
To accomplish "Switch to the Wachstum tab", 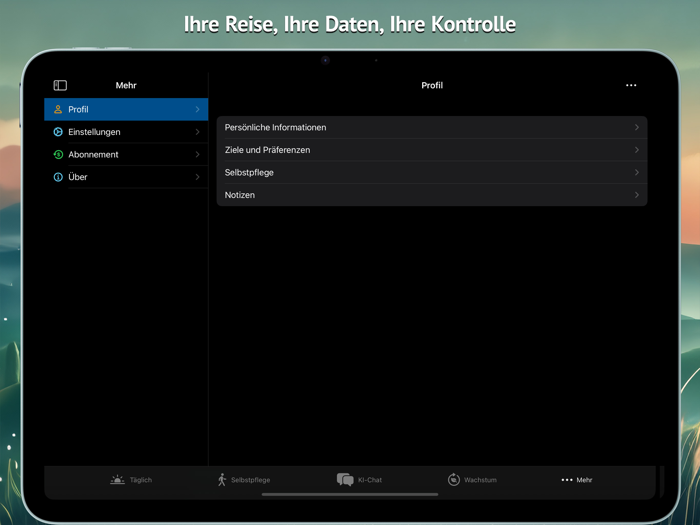I will [x=472, y=480].
